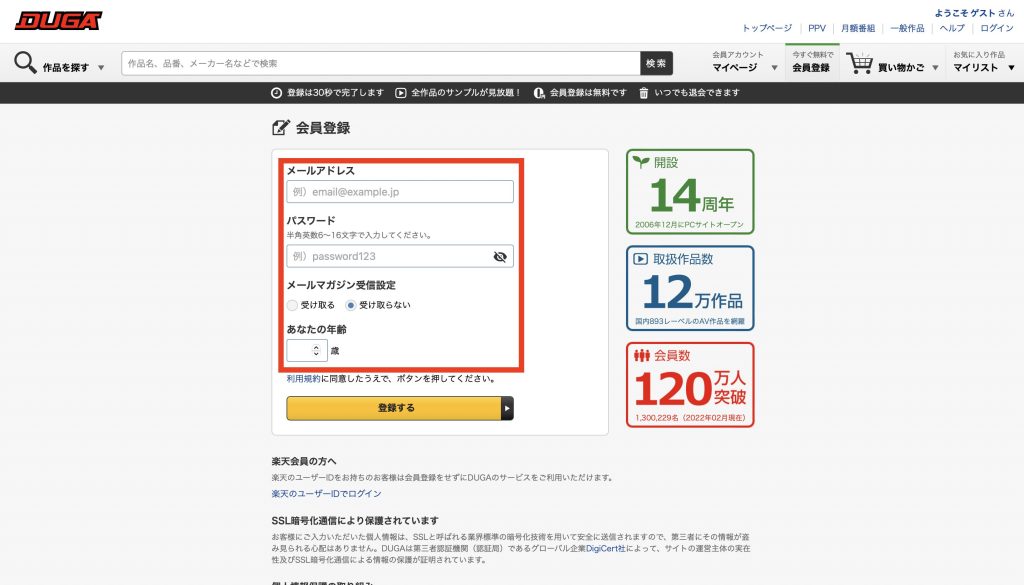This screenshot has height=585, width=1024.
Task: Click the clock icon in dark banner
Action: click(276, 93)
